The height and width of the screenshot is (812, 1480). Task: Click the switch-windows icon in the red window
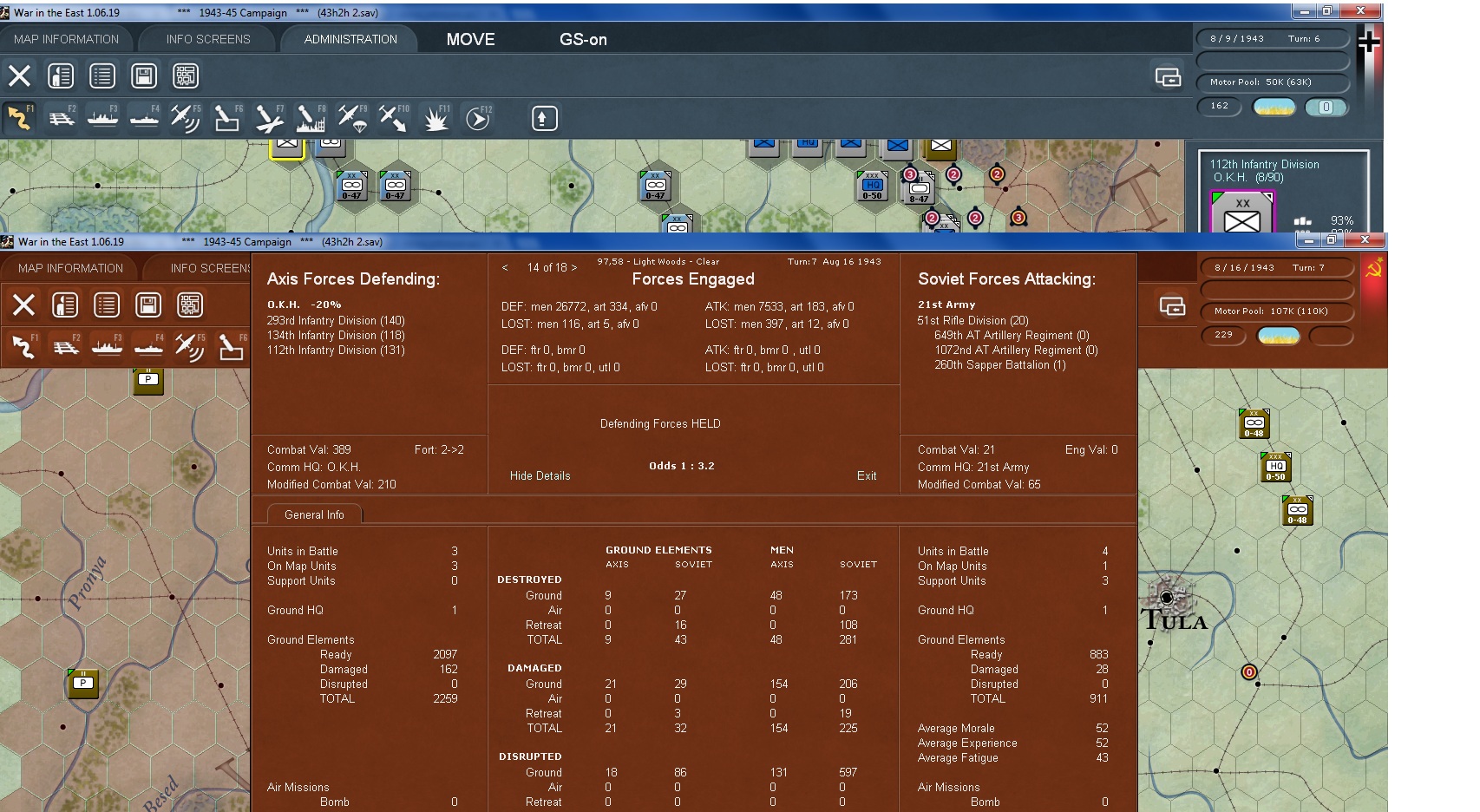click(1172, 306)
